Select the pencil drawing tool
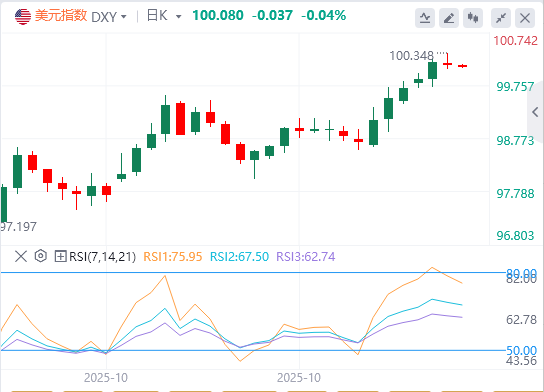The height and width of the screenshot is (392, 544). tap(449, 18)
